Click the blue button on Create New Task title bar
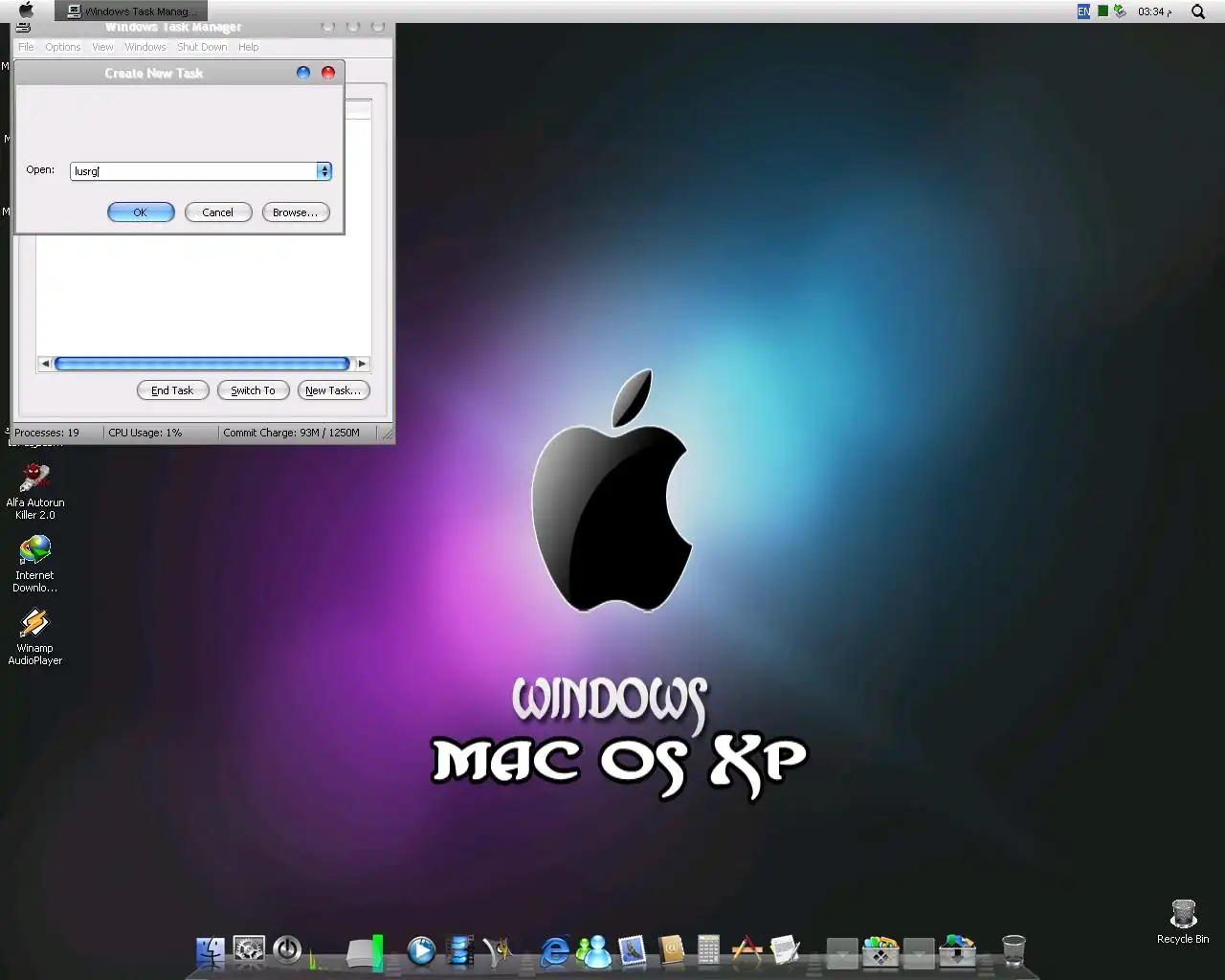The image size is (1225, 980). pyautogui.click(x=303, y=73)
